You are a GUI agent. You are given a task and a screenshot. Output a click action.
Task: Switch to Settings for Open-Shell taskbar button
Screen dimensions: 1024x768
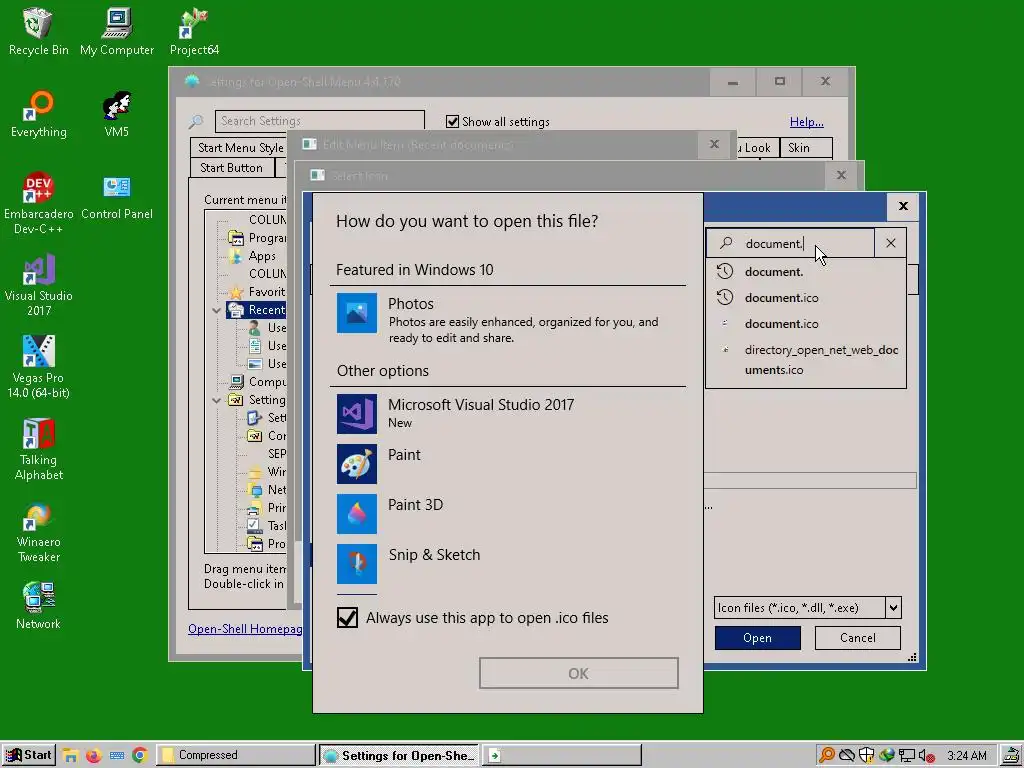click(x=398, y=755)
